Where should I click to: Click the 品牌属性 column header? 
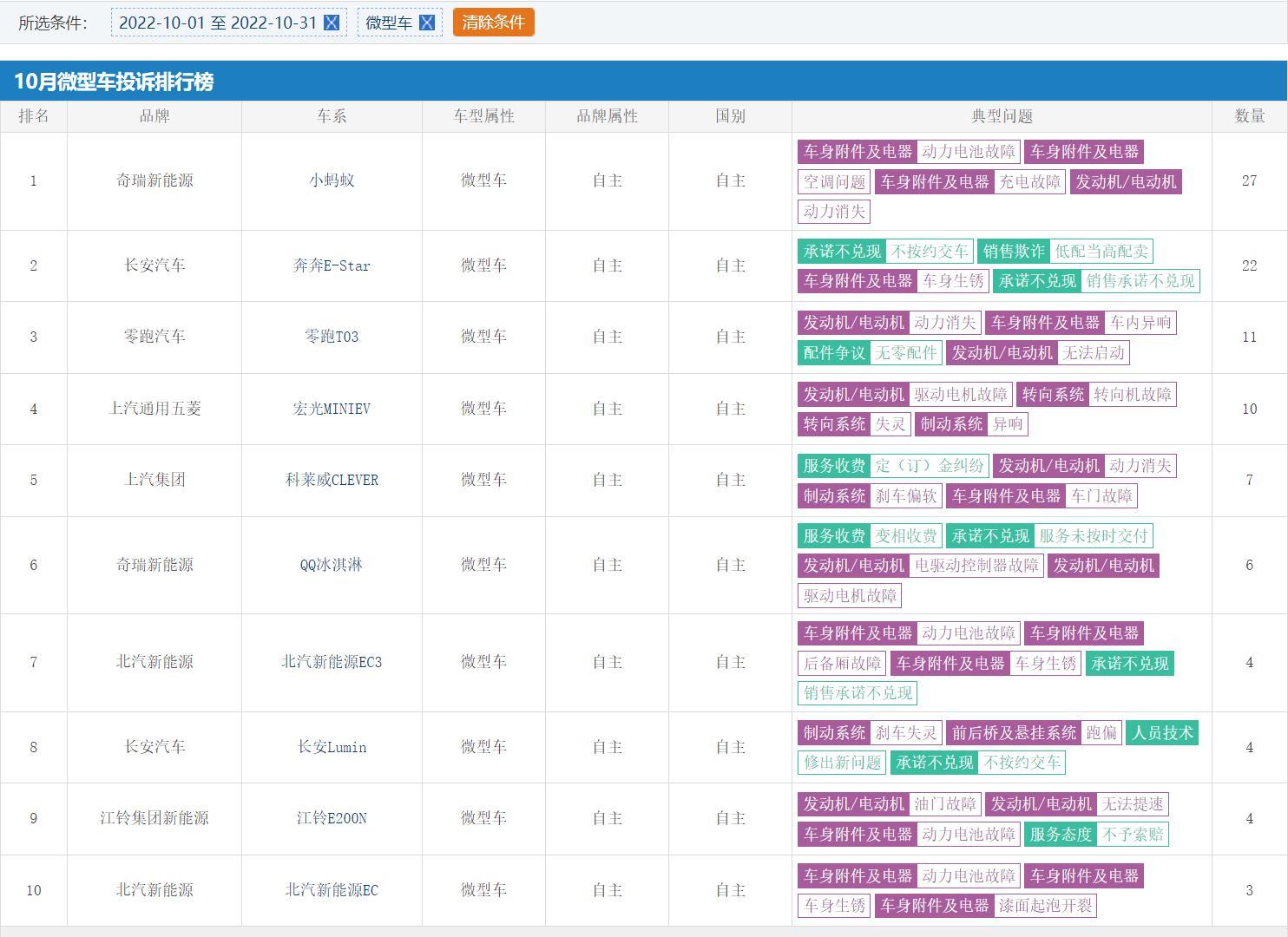[607, 116]
